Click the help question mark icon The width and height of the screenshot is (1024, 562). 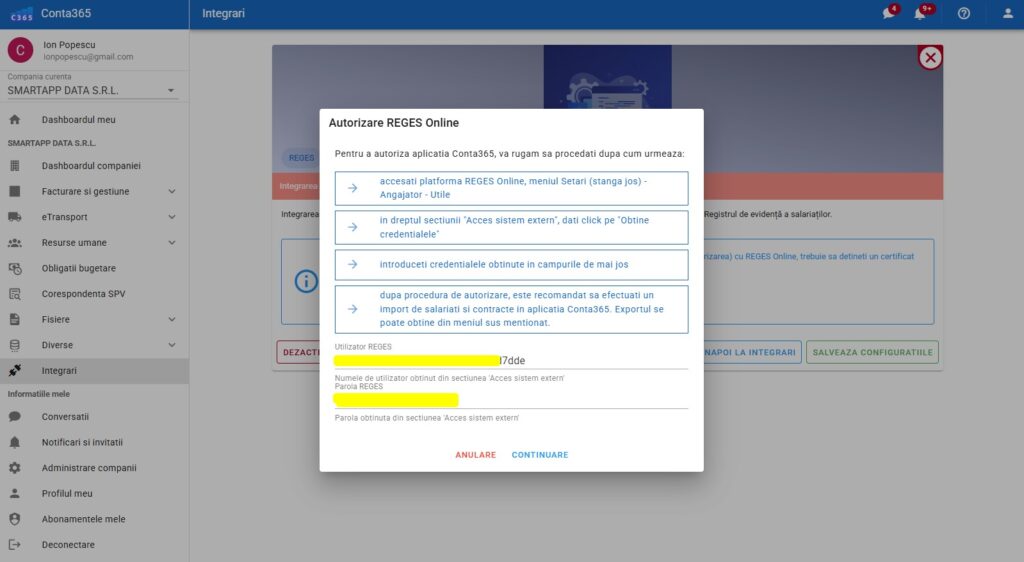pyautogui.click(x=964, y=14)
